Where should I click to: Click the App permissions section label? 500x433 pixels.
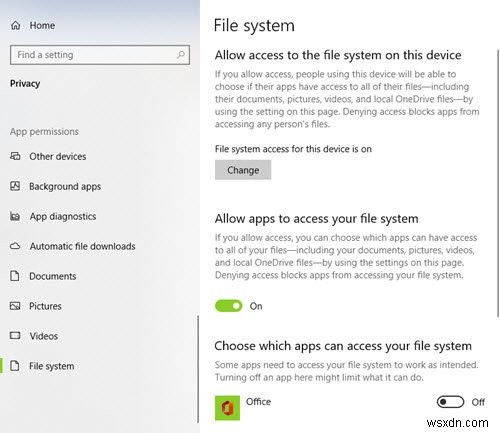(x=44, y=131)
